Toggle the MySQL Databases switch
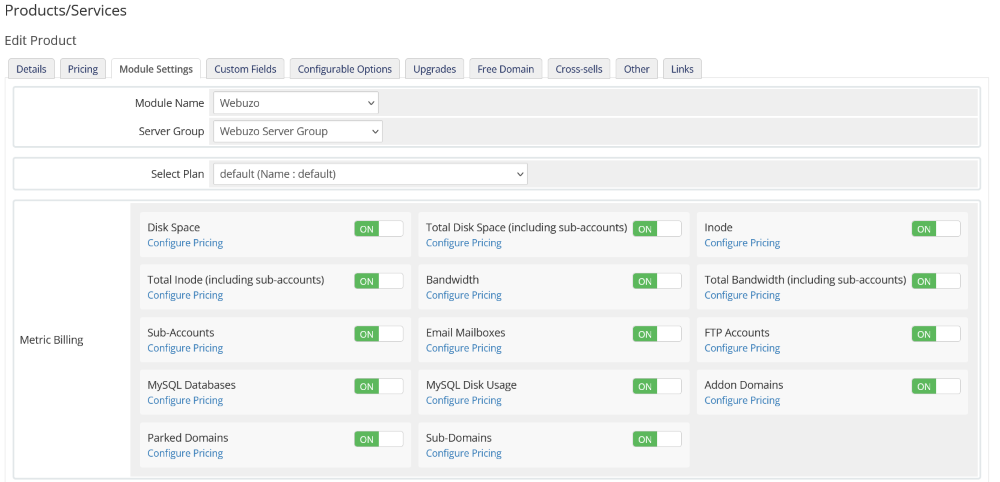 (x=378, y=386)
